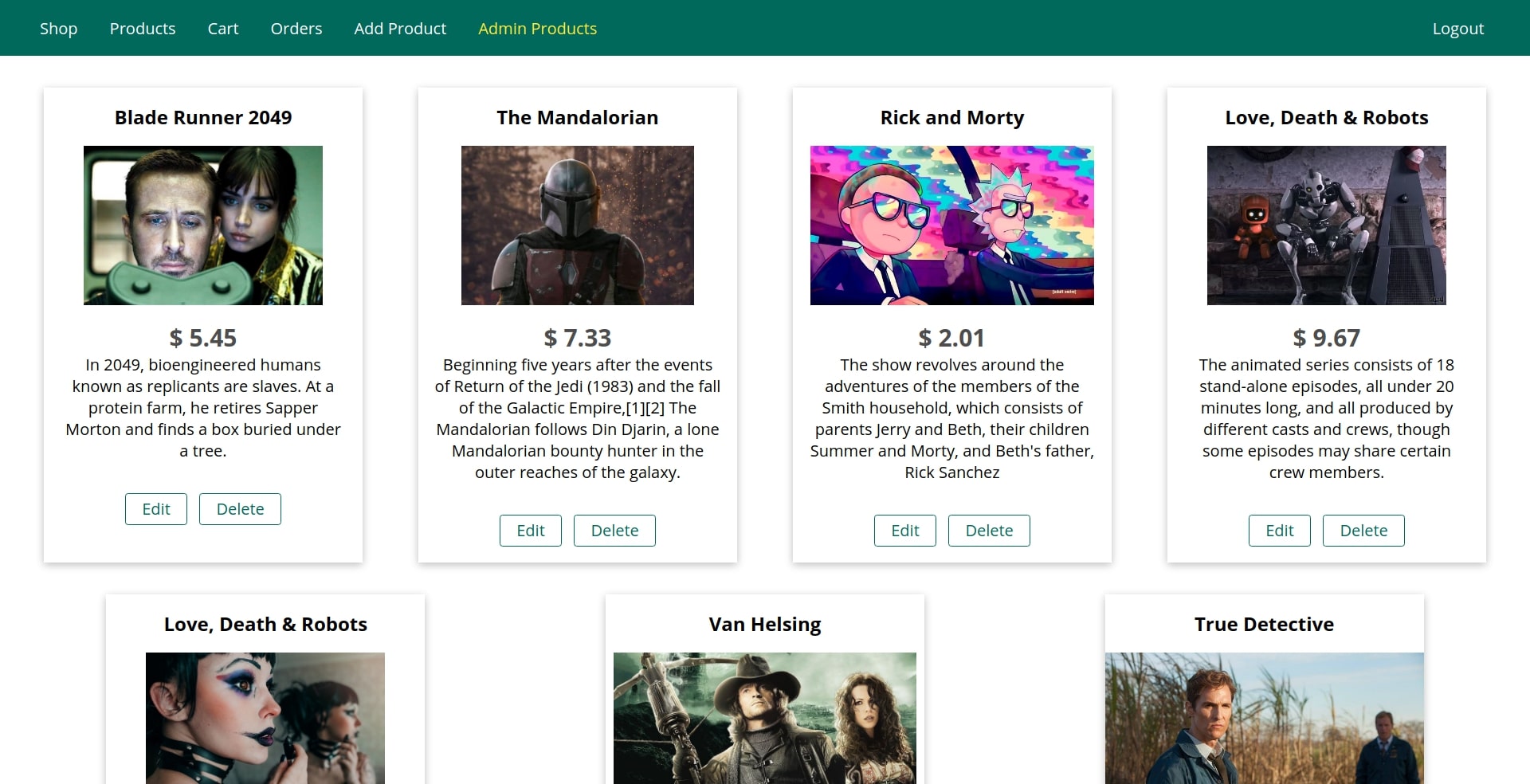Click the True Detective image
Image resolution: width=1530 pixels, height=784 pixels.
(x=1265, y=718)
